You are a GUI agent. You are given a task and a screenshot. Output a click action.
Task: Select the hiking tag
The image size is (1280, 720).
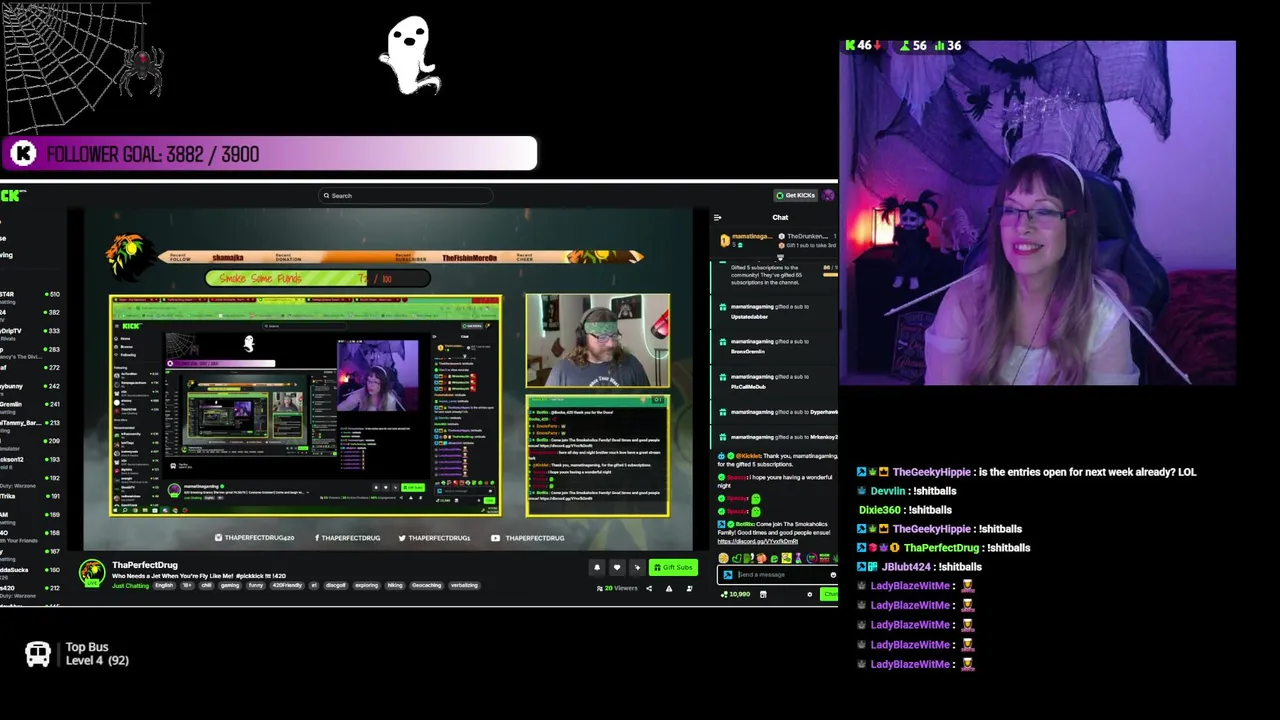point(395,586)
